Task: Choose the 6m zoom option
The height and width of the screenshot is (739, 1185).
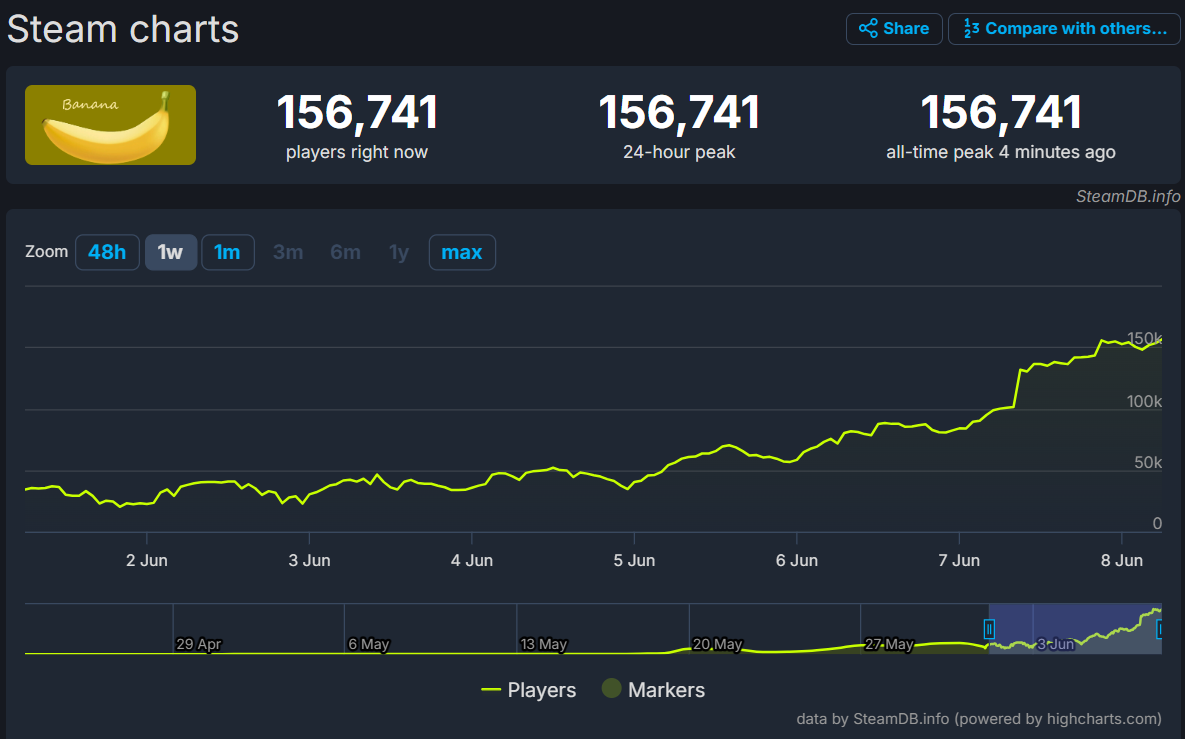Action: pos(345,252)
